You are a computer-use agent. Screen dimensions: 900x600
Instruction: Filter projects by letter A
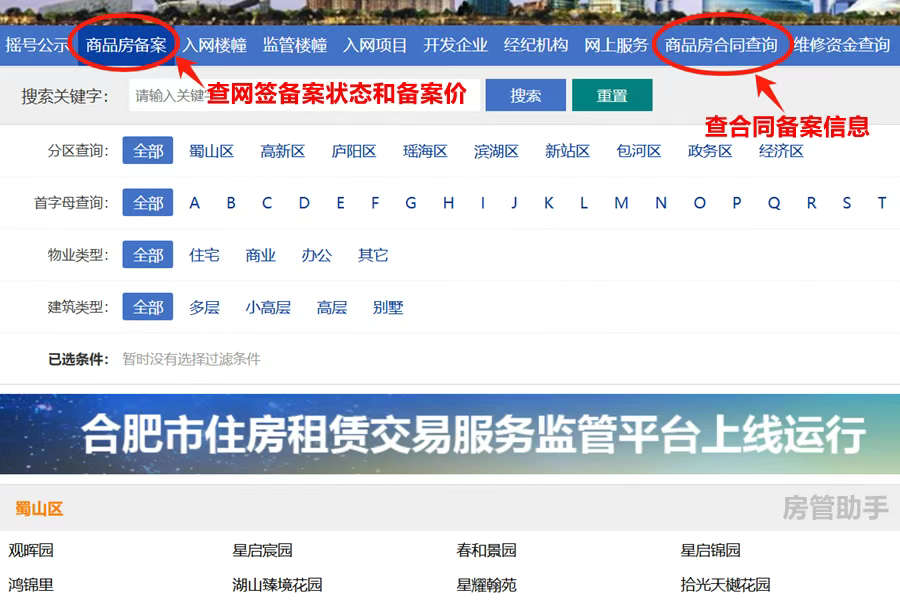pos(194,203)
